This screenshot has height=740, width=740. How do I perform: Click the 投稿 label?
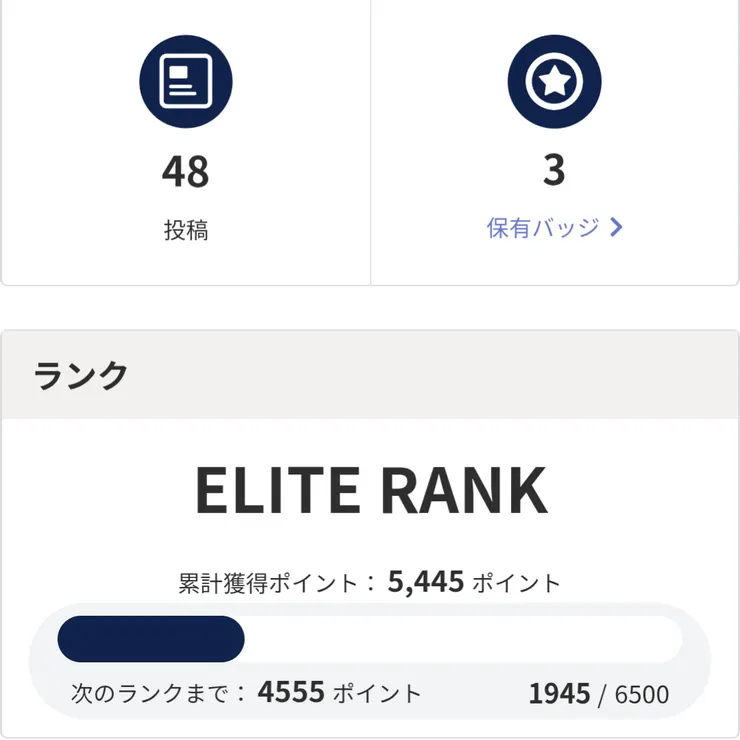[x=185, y=231]
